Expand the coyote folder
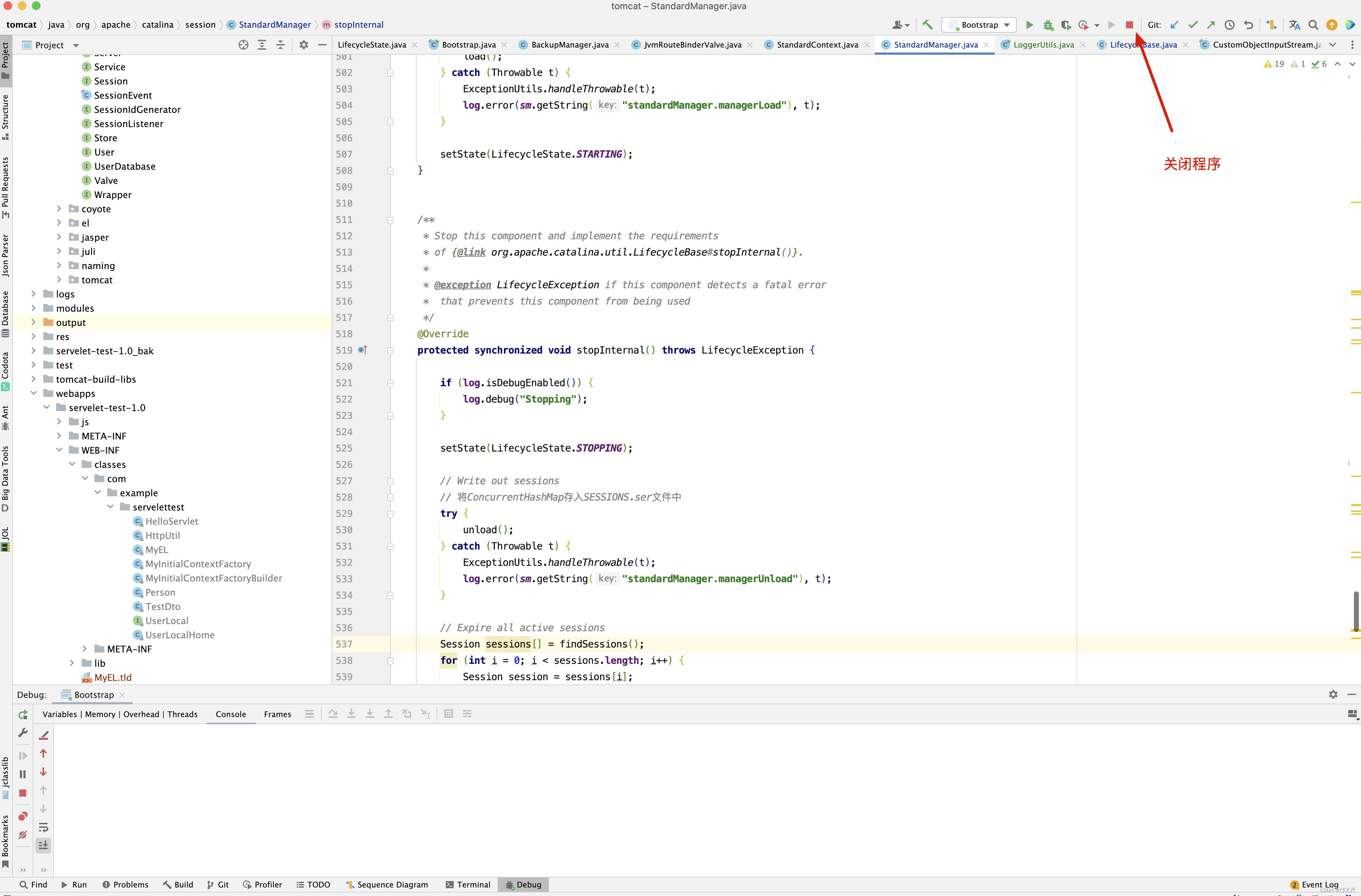This screenshot has height=896, width=1361. point(59,209)
